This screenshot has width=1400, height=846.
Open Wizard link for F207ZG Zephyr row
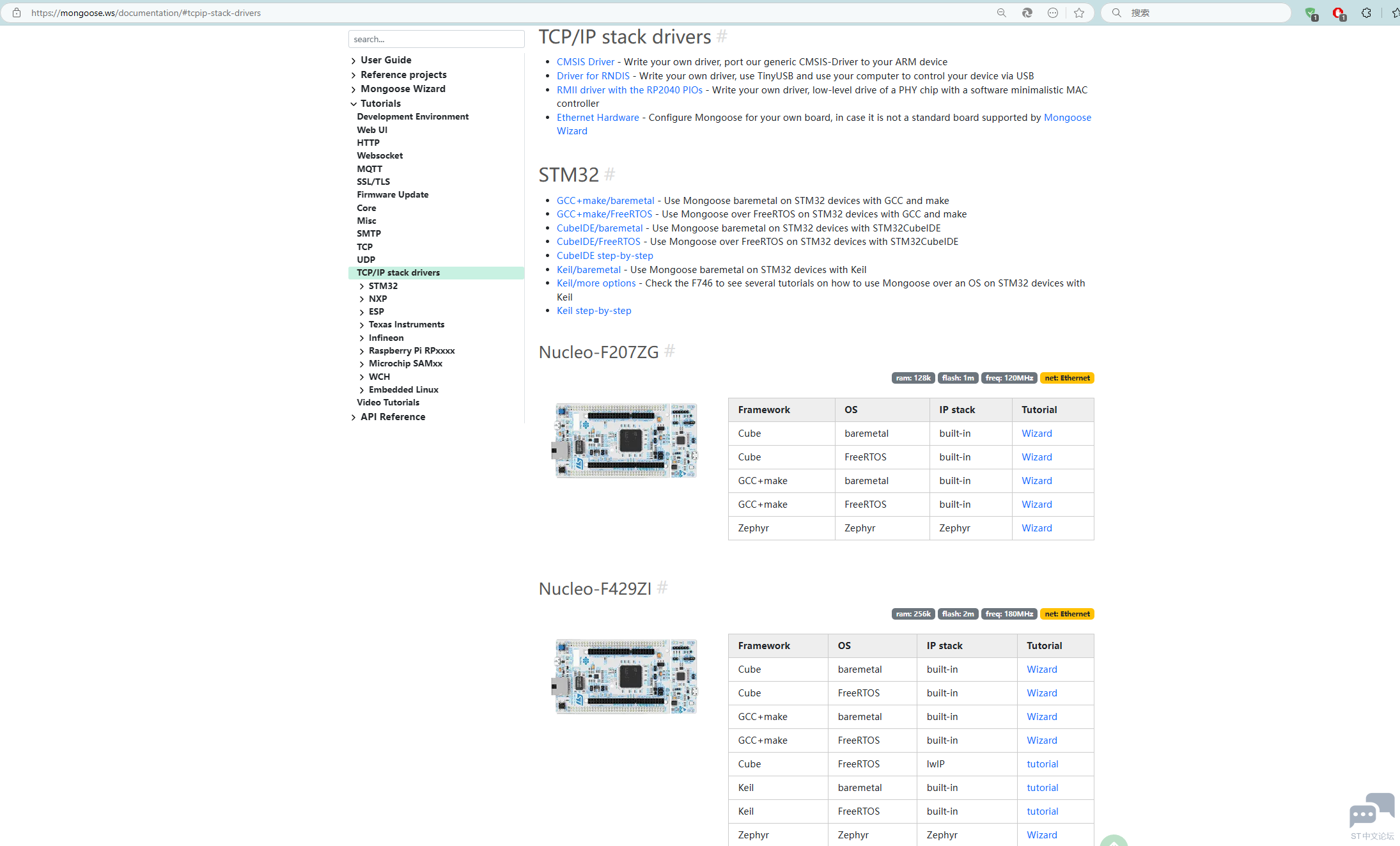(x=1037, y=528)
